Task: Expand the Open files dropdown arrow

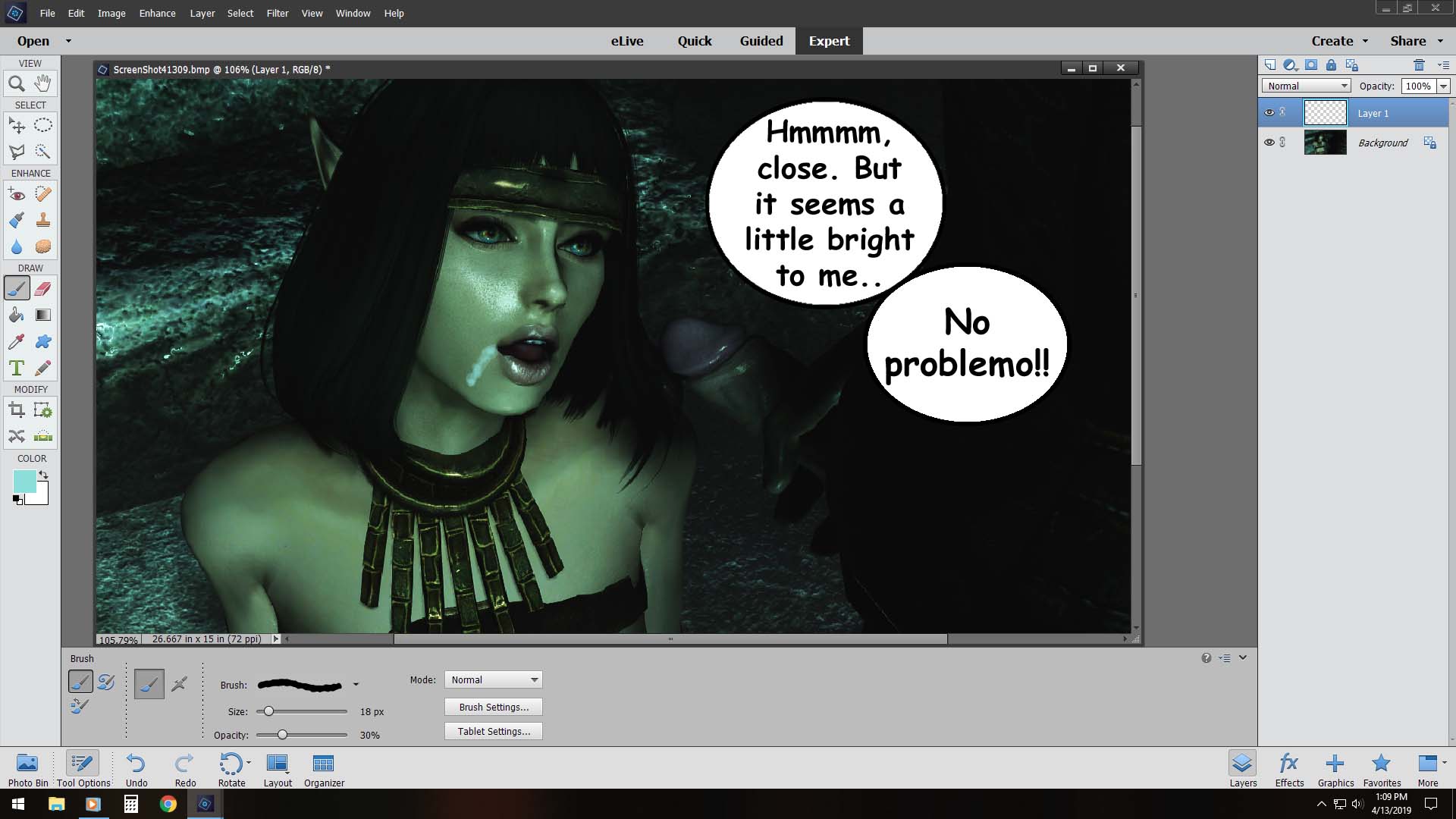Action: (x=68, y=41)
